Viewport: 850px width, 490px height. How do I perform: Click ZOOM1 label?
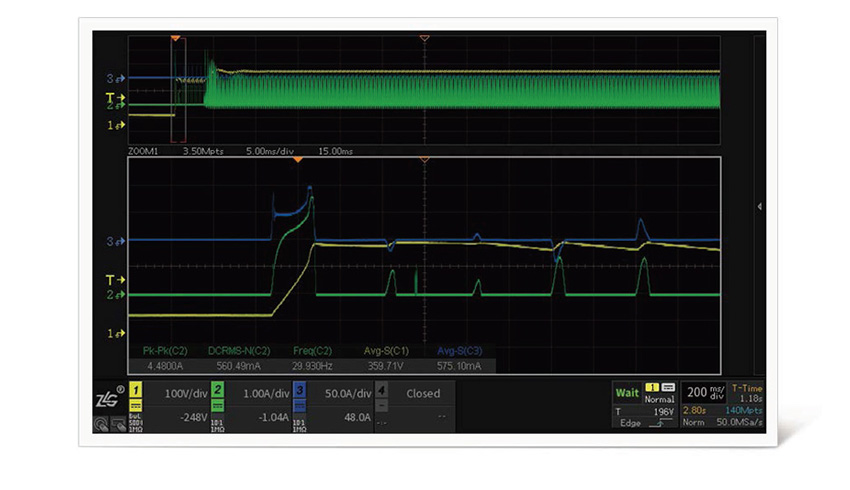[x=143, y=151]
